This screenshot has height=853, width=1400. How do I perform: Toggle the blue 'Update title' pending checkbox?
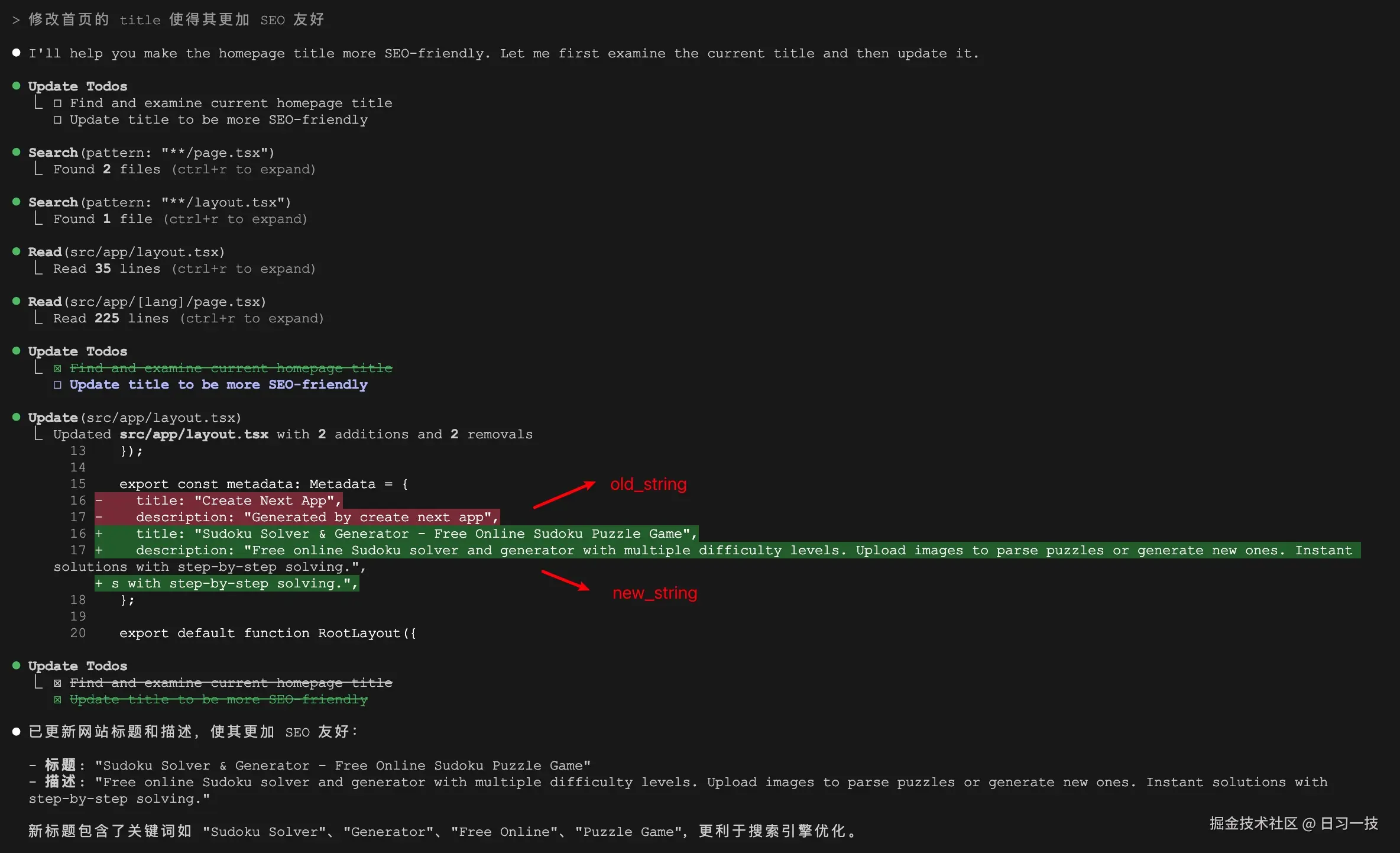click(57, 385)
